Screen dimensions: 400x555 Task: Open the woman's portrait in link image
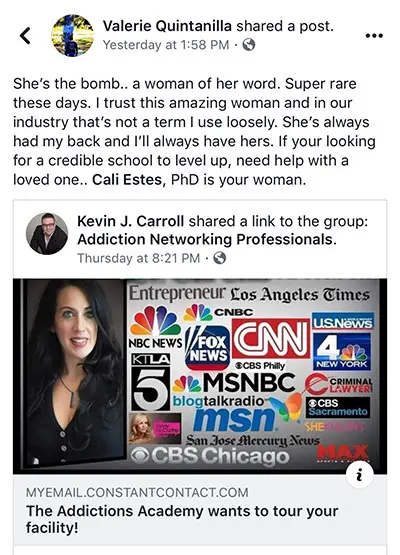(x=74, y=373)
